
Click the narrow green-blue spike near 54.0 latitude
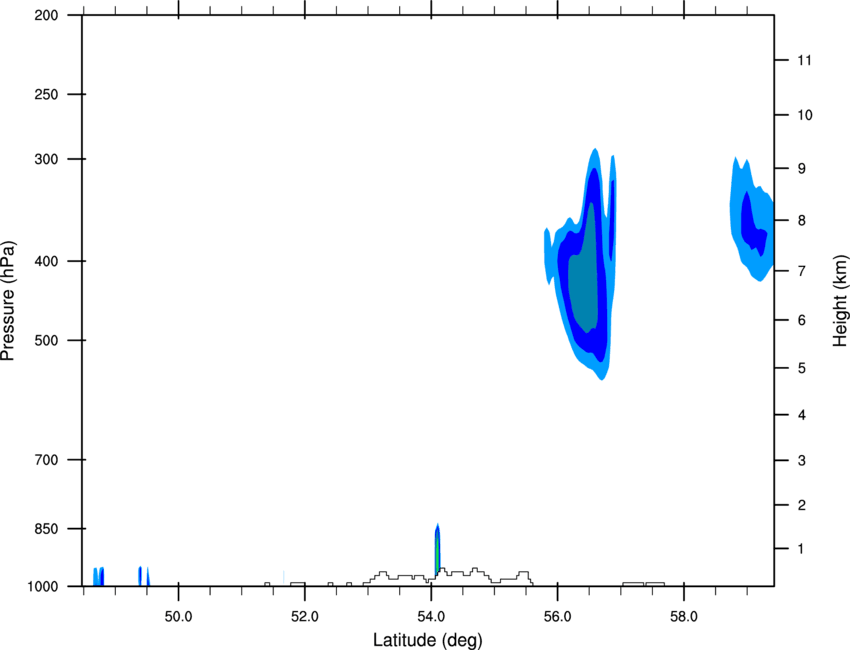click(x=437, y=549)
